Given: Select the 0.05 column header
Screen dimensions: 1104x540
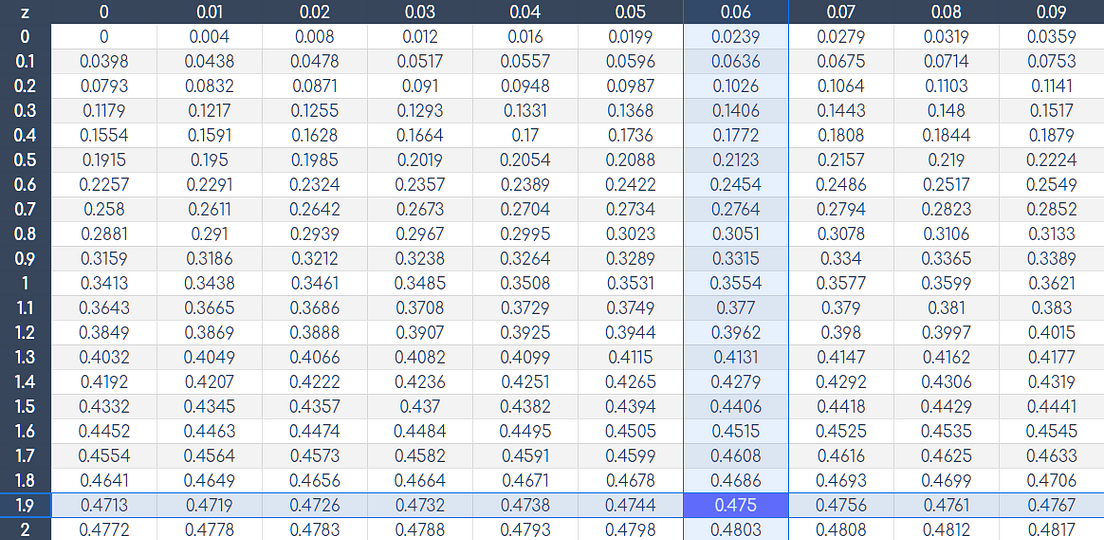Looking at the screenshot, I should coord(630,12).
